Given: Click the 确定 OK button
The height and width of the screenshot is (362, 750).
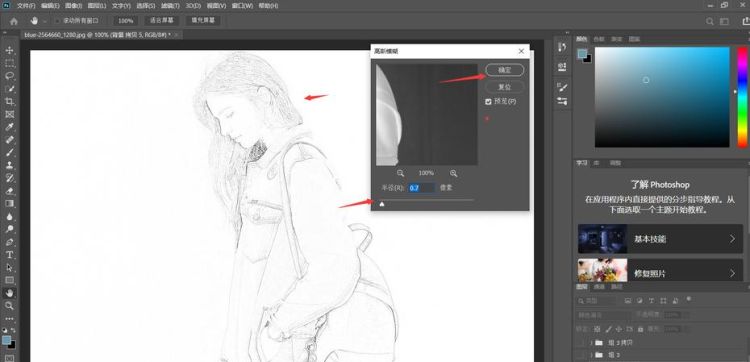Looking at the screenshot, I should pos(505,70).
